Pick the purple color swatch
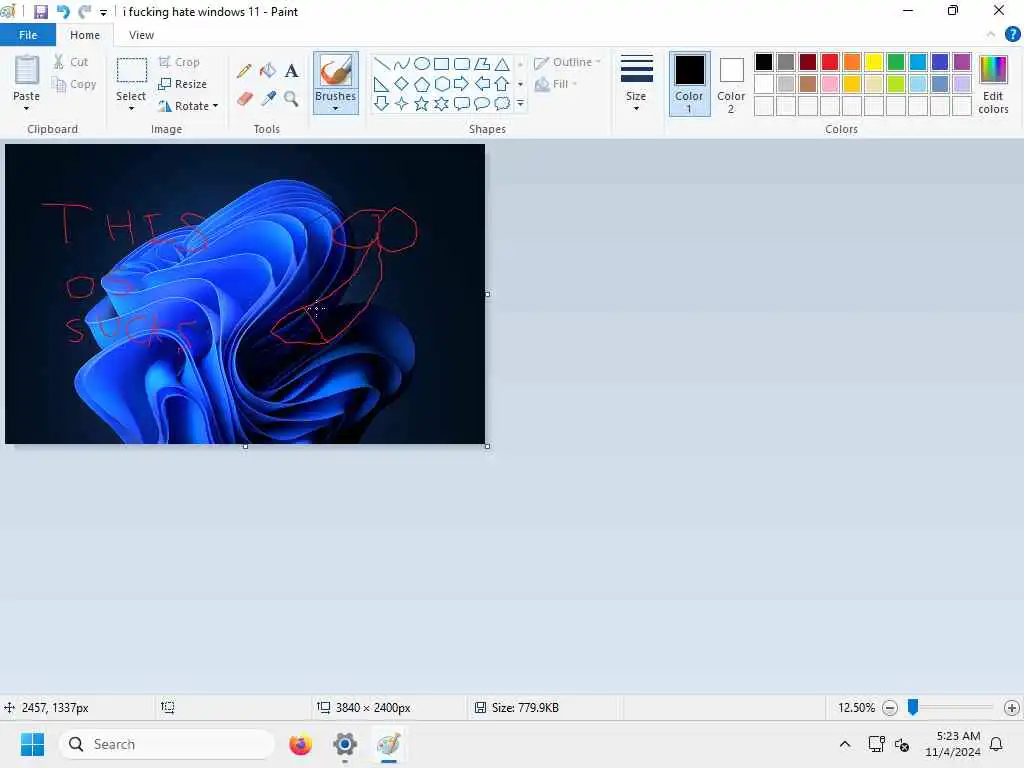Viewport: 1024px width, 768px height. click(962, 62)
